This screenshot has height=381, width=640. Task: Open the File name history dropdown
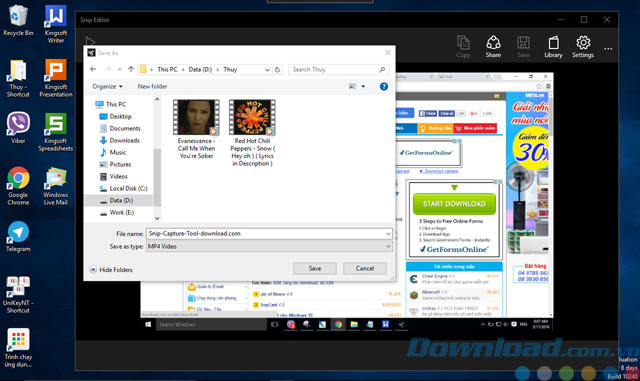click(388, 234)
